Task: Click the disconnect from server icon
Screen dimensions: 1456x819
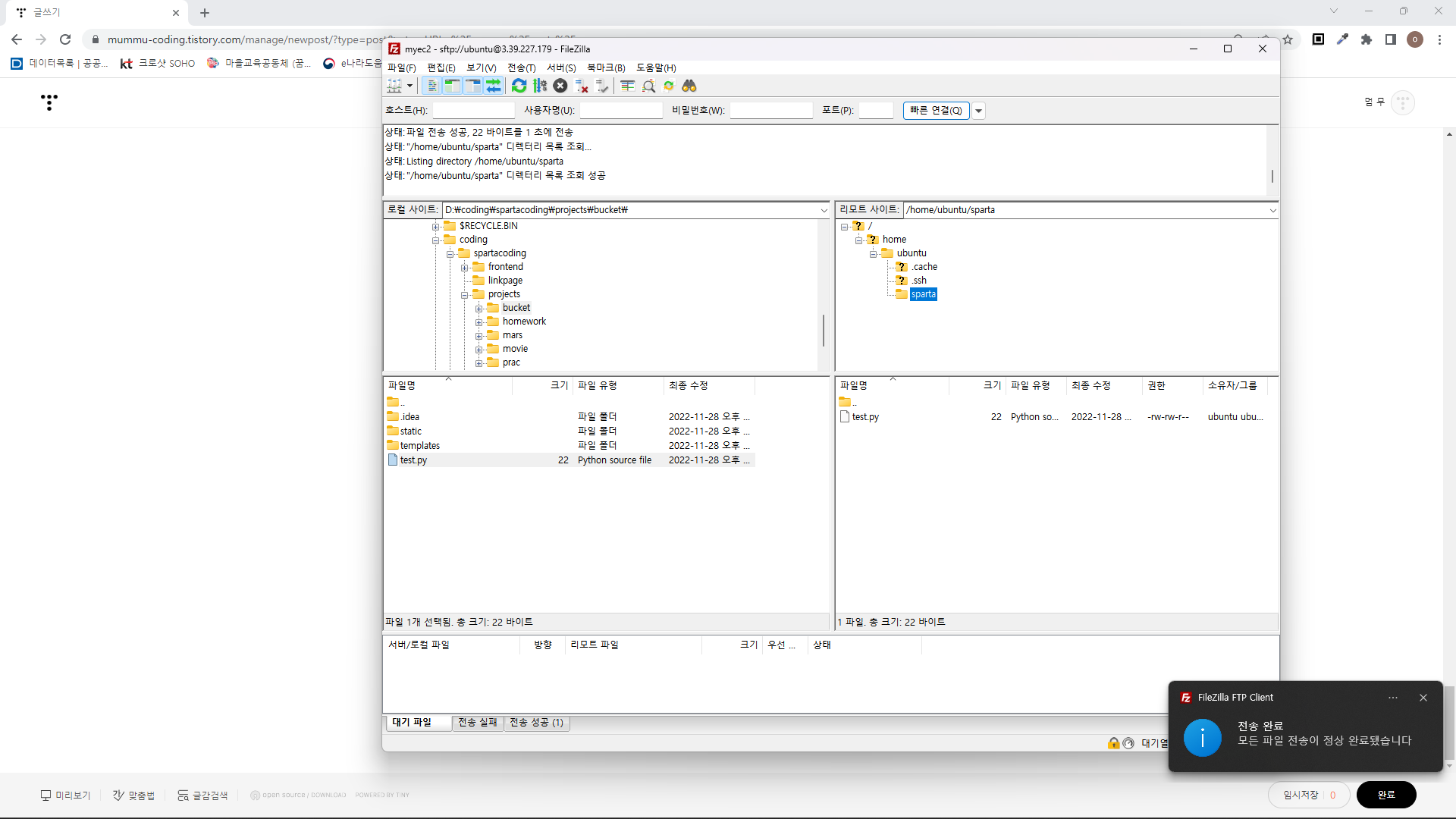Action: pyautogui.click(x=582, y=86)
